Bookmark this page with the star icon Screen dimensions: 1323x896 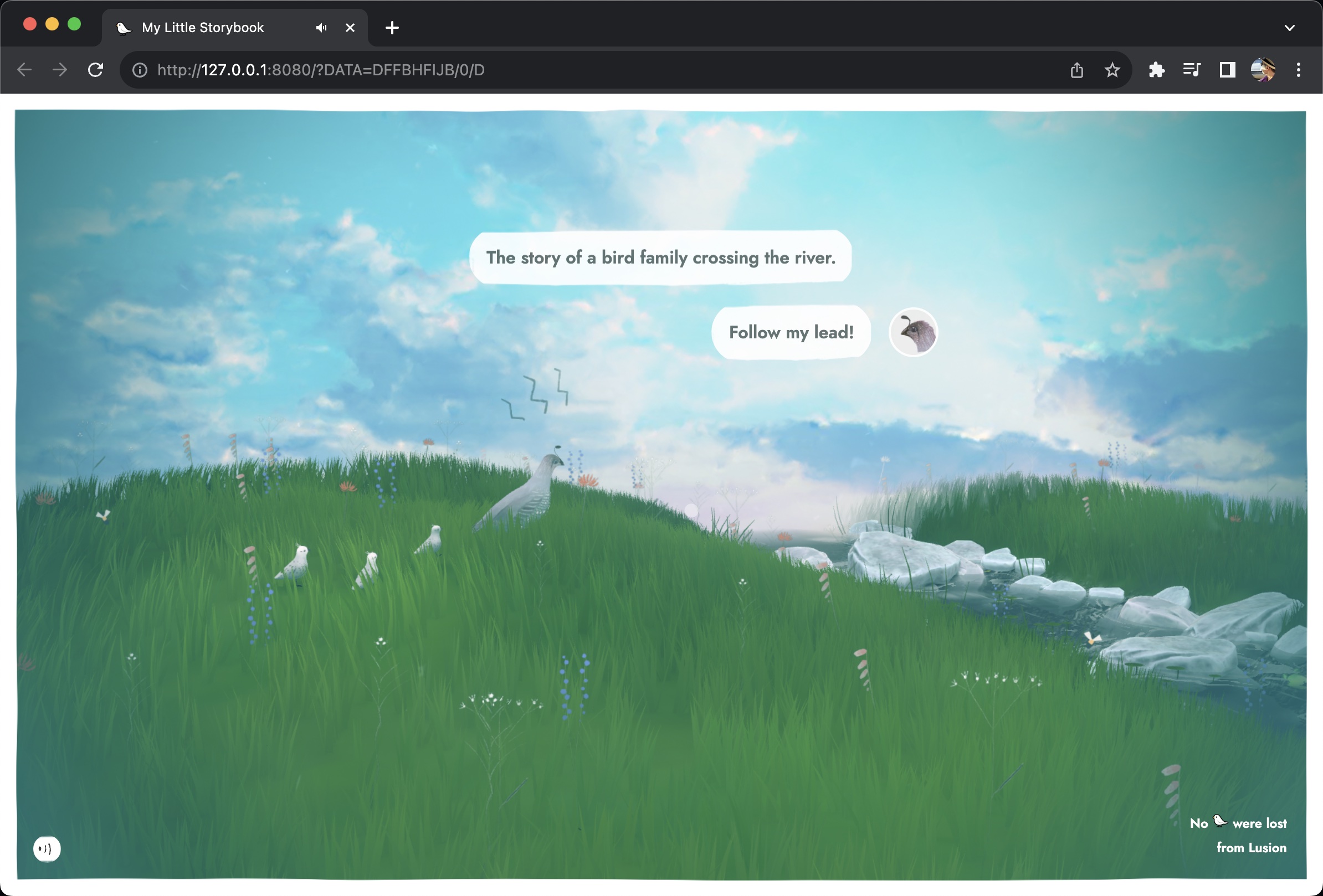(1112, 70)
